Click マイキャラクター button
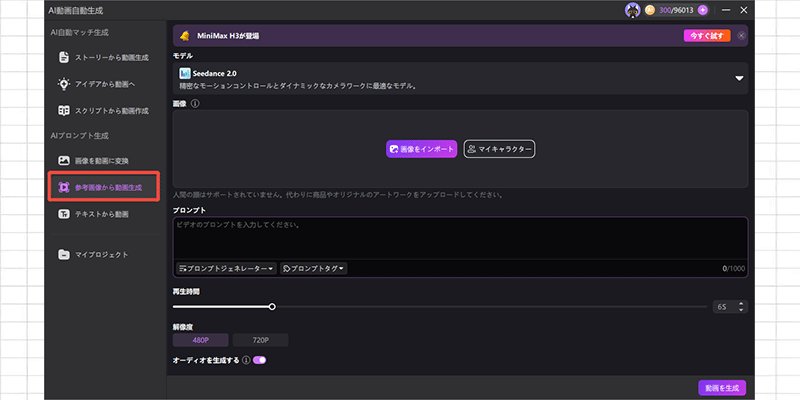Viewport: 800px width, 400px height. pyautogui.click(x=499, y=149)
